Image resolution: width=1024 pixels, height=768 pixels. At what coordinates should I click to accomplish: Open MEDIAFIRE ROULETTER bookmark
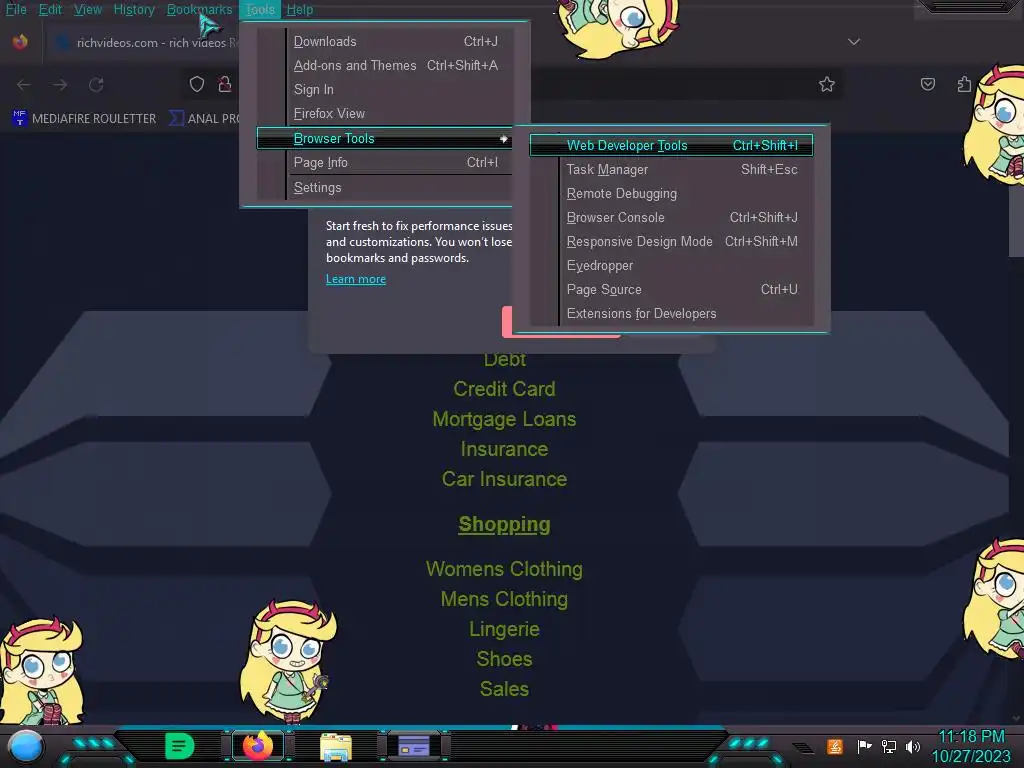pyautogui.click(x=84, y=118)
